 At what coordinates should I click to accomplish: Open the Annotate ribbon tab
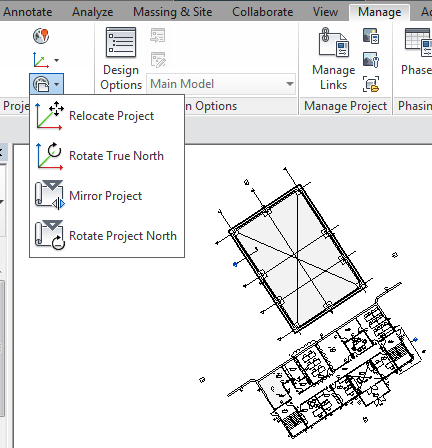pyautogui.click(x=27, y=12)
